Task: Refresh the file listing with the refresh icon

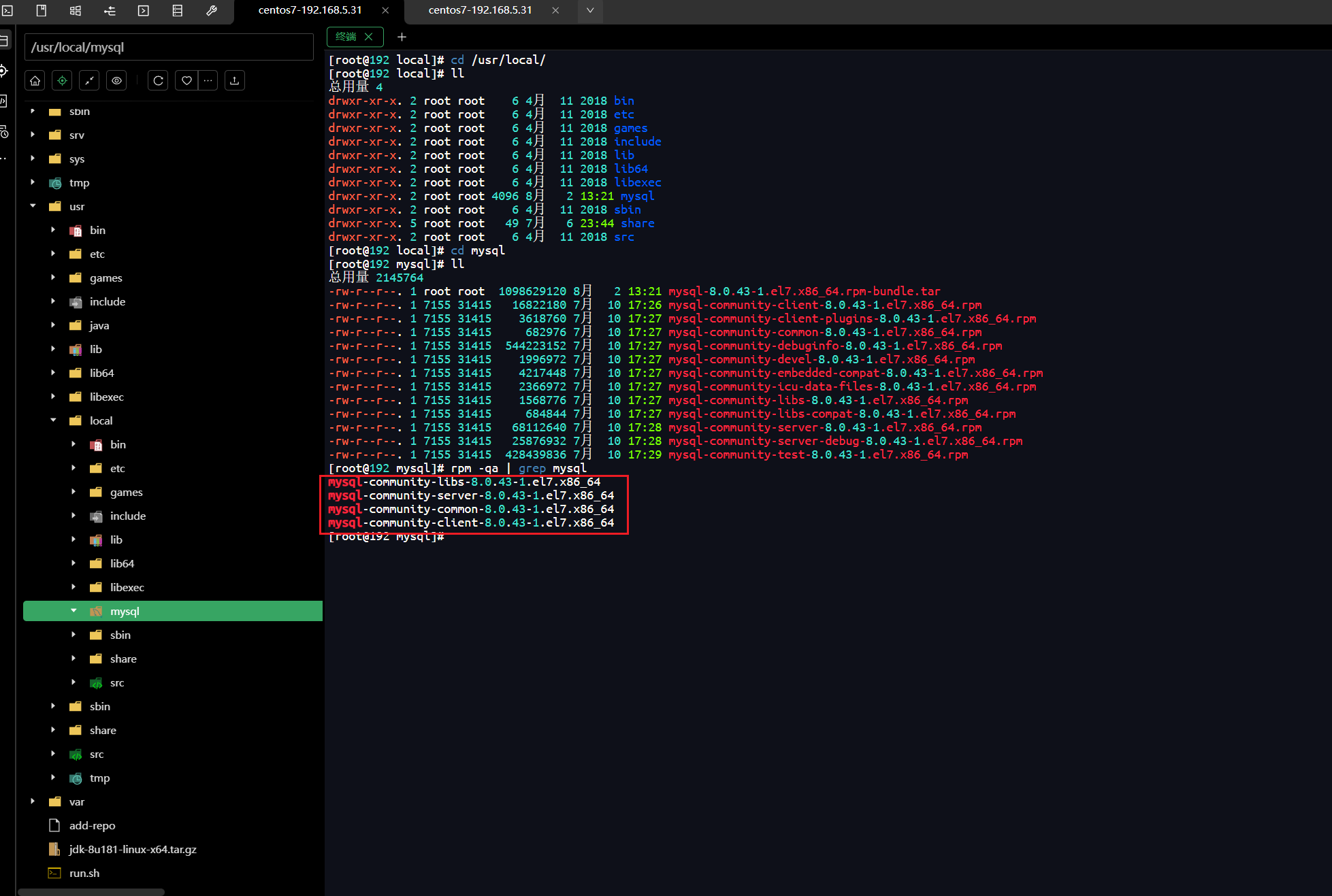Action: [158, 80]
